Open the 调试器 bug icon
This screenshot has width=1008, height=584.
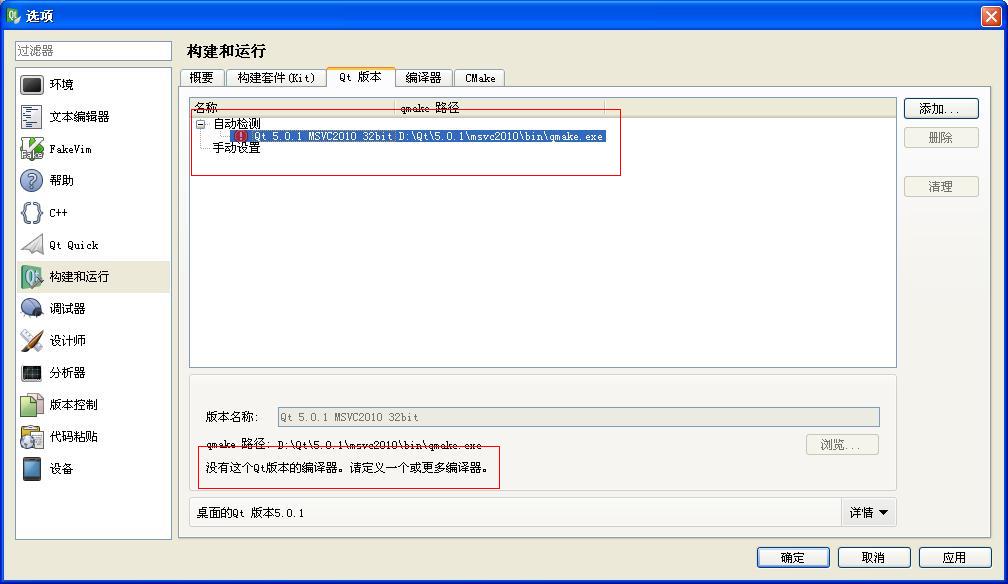[32, 309]
